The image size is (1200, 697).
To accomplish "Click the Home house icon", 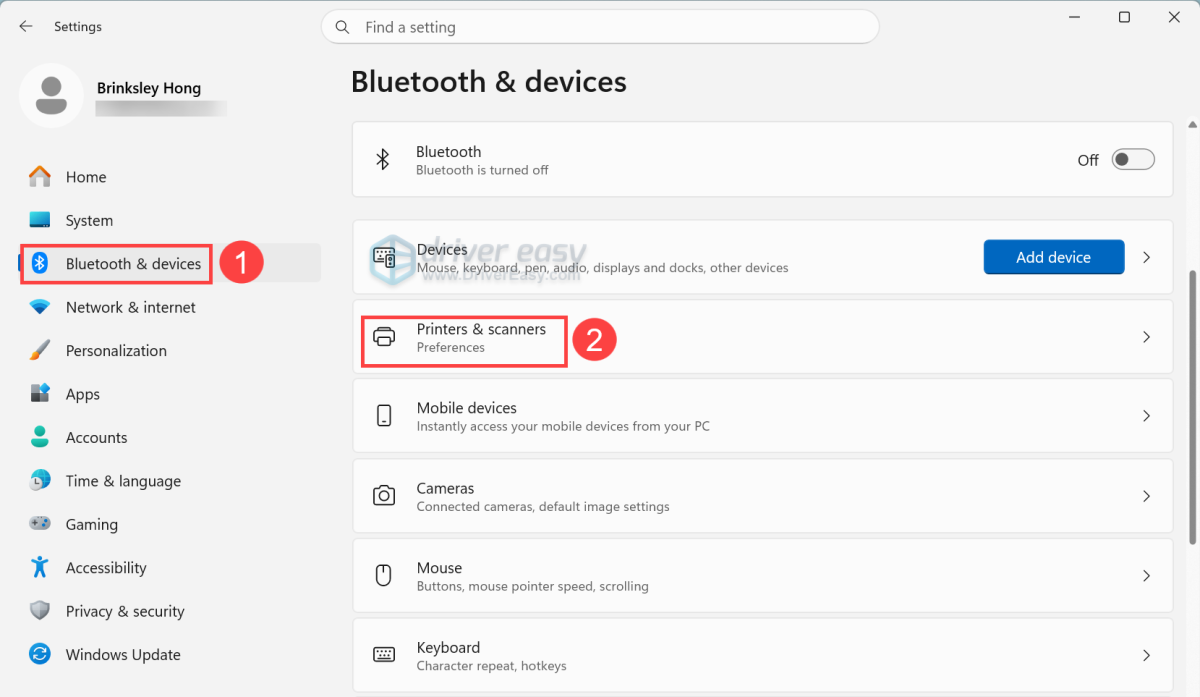I will (x=40, y=177).
